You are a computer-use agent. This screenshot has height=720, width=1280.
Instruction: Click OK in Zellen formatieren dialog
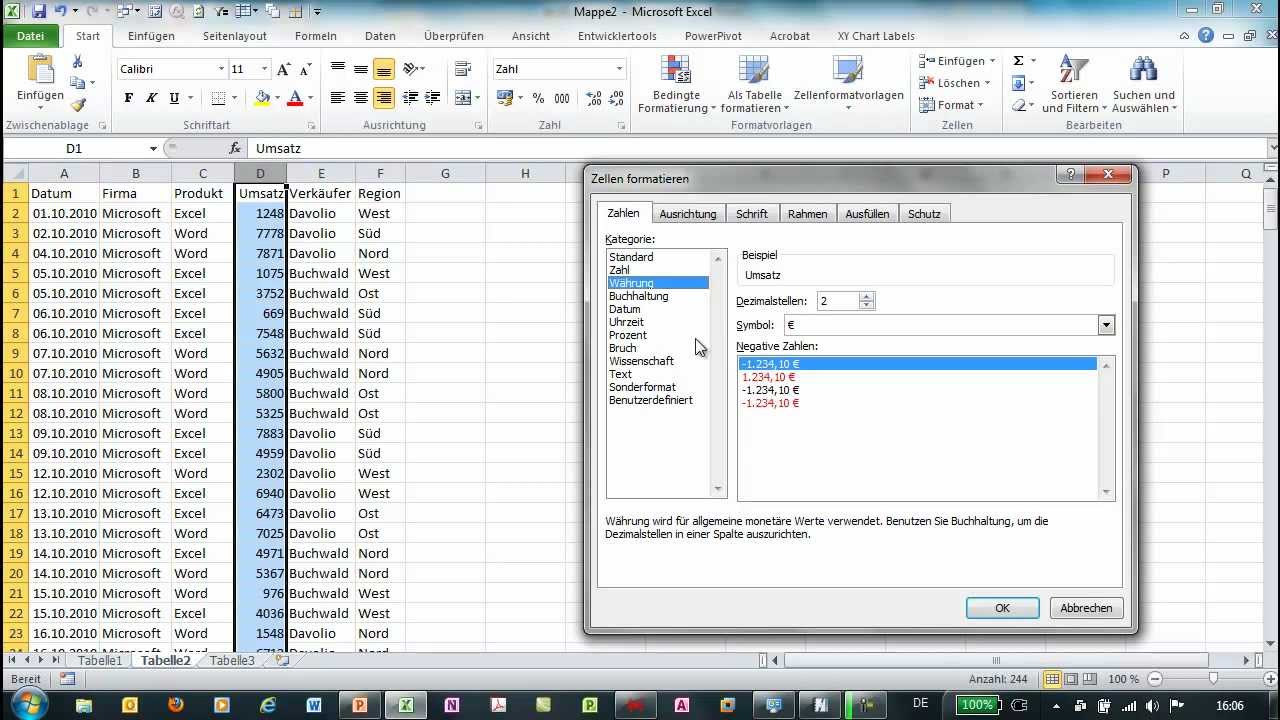[1003, 608]
